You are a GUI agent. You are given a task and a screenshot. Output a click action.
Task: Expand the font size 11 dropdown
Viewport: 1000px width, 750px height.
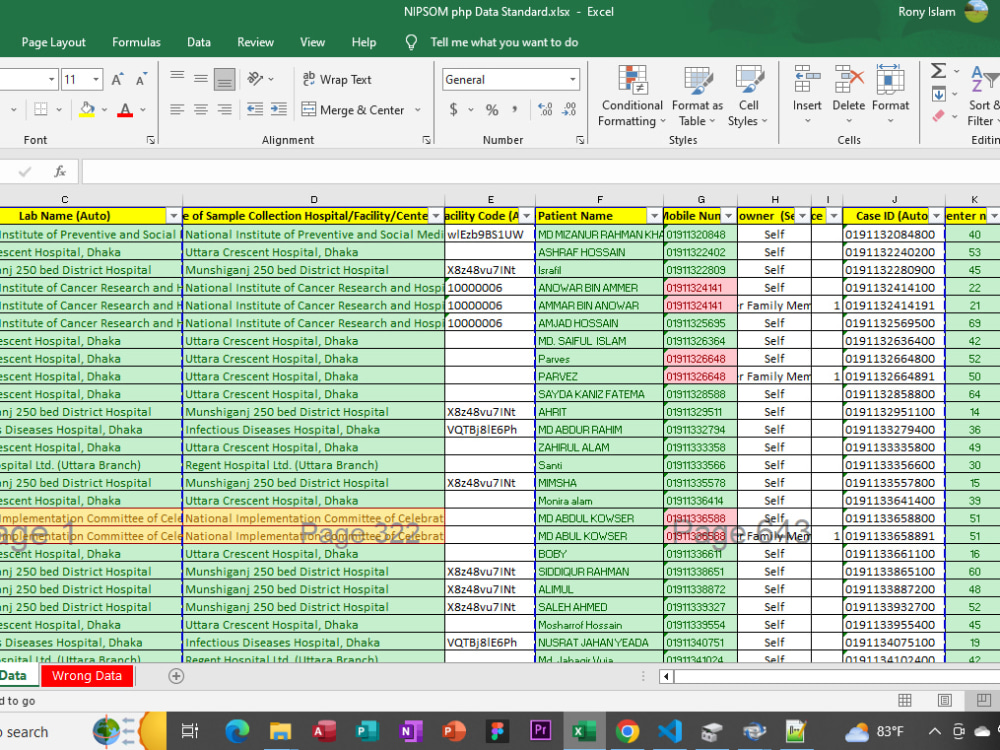coord(96,80)
